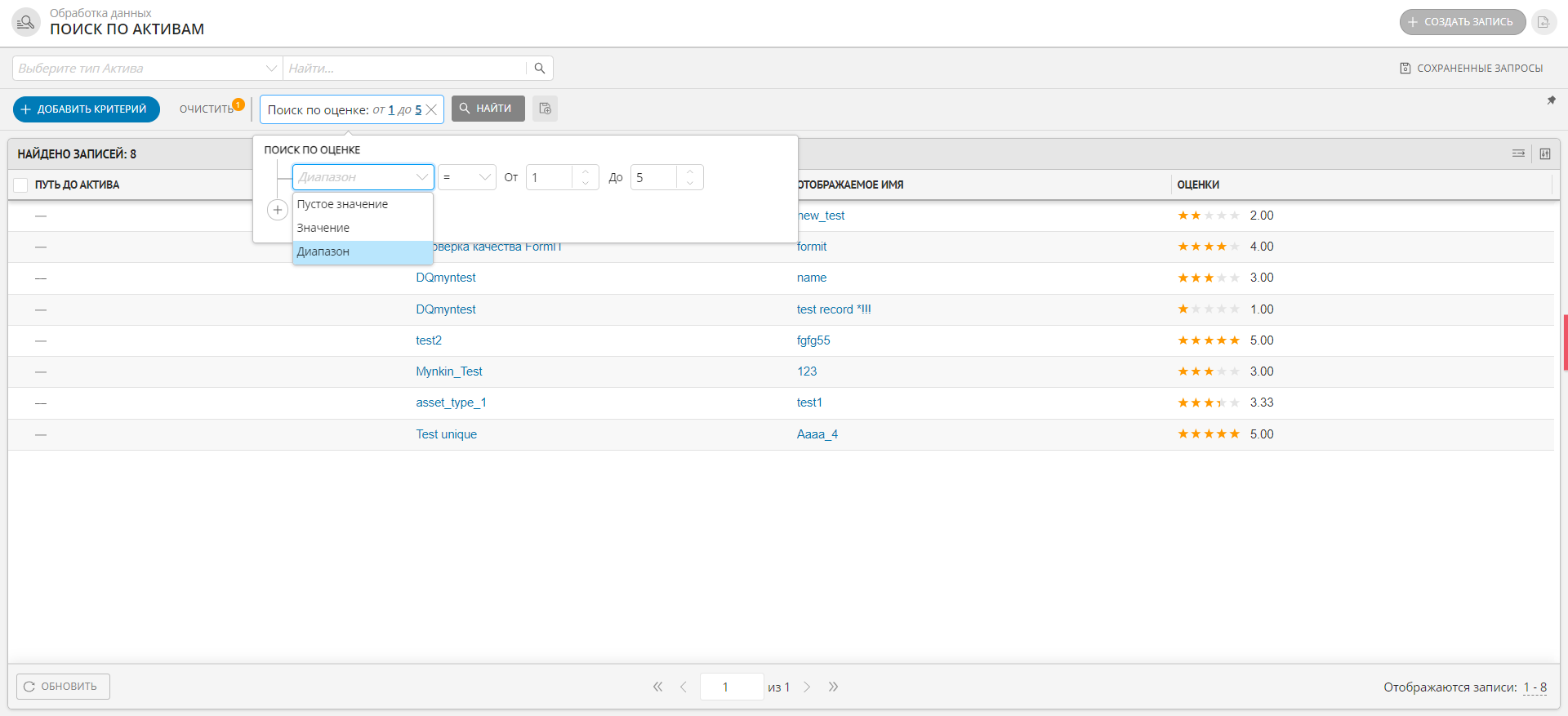Click the Отображаемое имя column header
The image size is (1568, 716).
(850, 185)
